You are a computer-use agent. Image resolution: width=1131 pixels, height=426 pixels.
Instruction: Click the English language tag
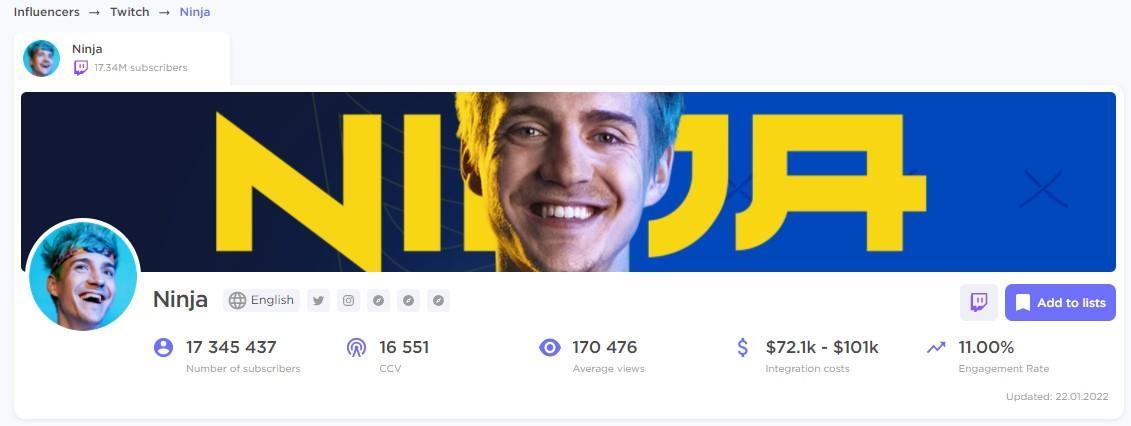click(261, 301)
